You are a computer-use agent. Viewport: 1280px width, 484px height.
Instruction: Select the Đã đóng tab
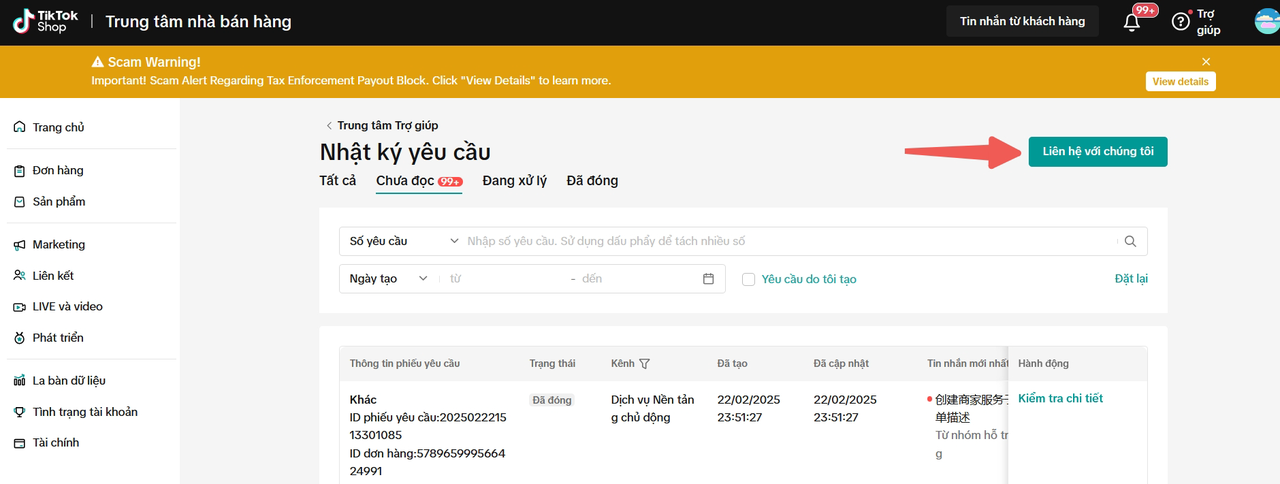(x=592, y=181)
